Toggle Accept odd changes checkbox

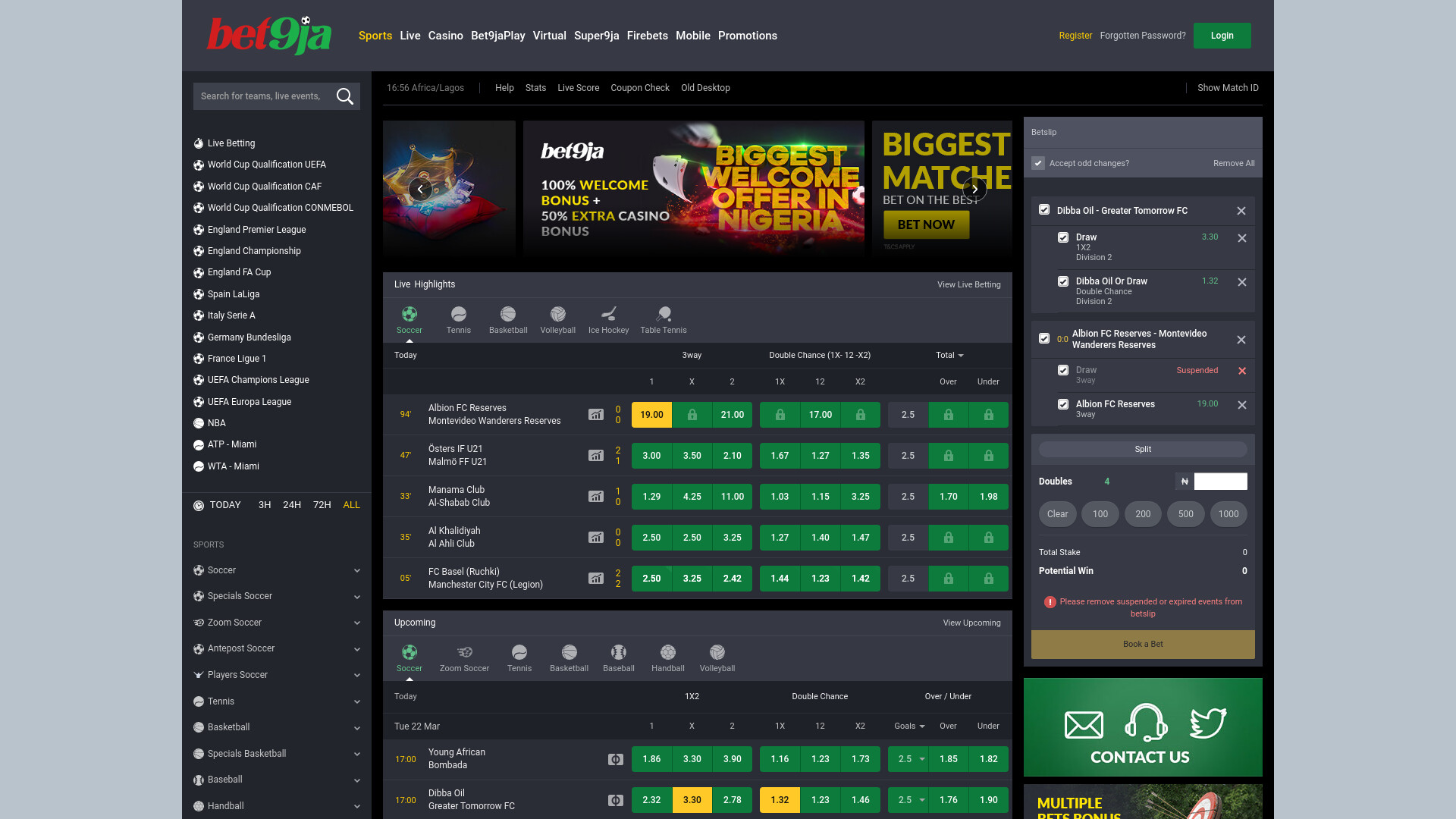[1038, 163]
